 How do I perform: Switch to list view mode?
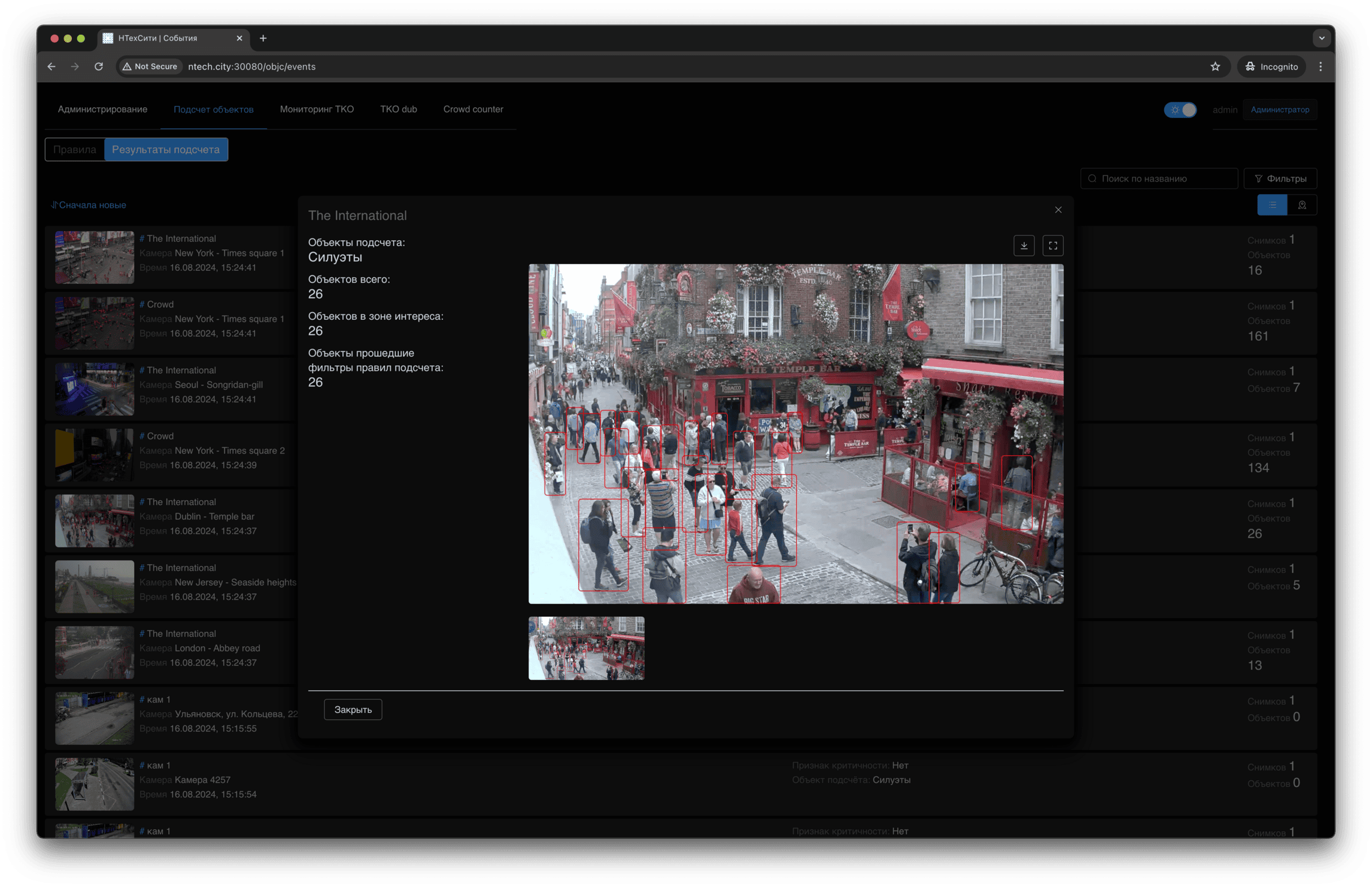coord(1272,205)
